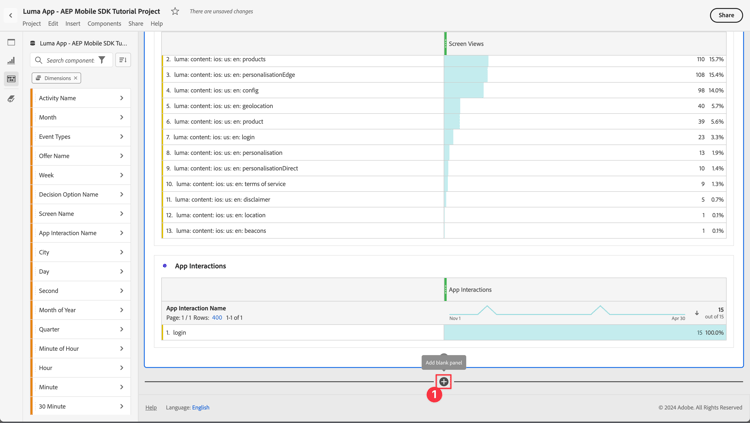Favorite the project with the star icon
The width and height of the screenshot is (750, 423).
[x=175, y=11]
